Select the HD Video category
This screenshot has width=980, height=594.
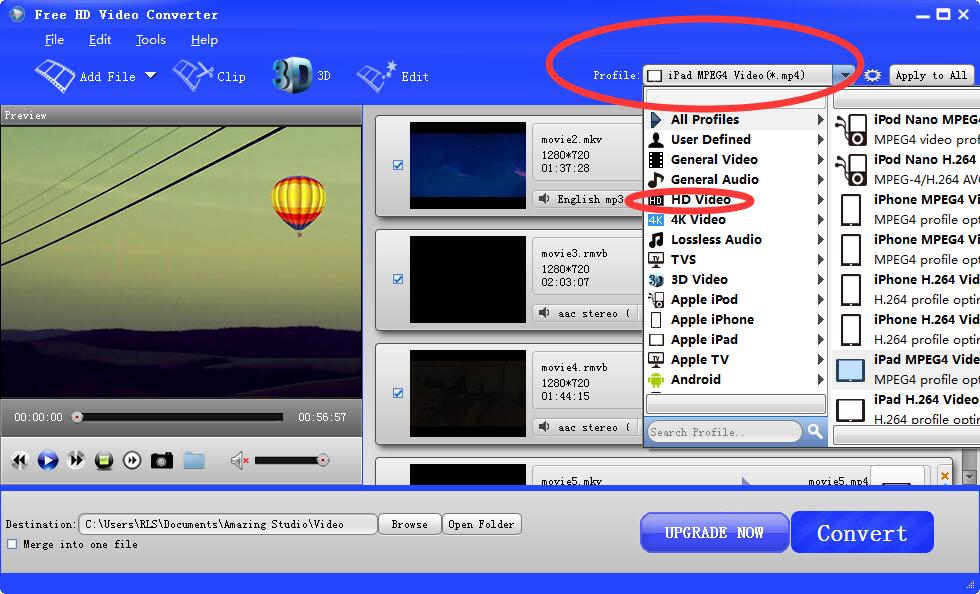click(x=736, y=199)
